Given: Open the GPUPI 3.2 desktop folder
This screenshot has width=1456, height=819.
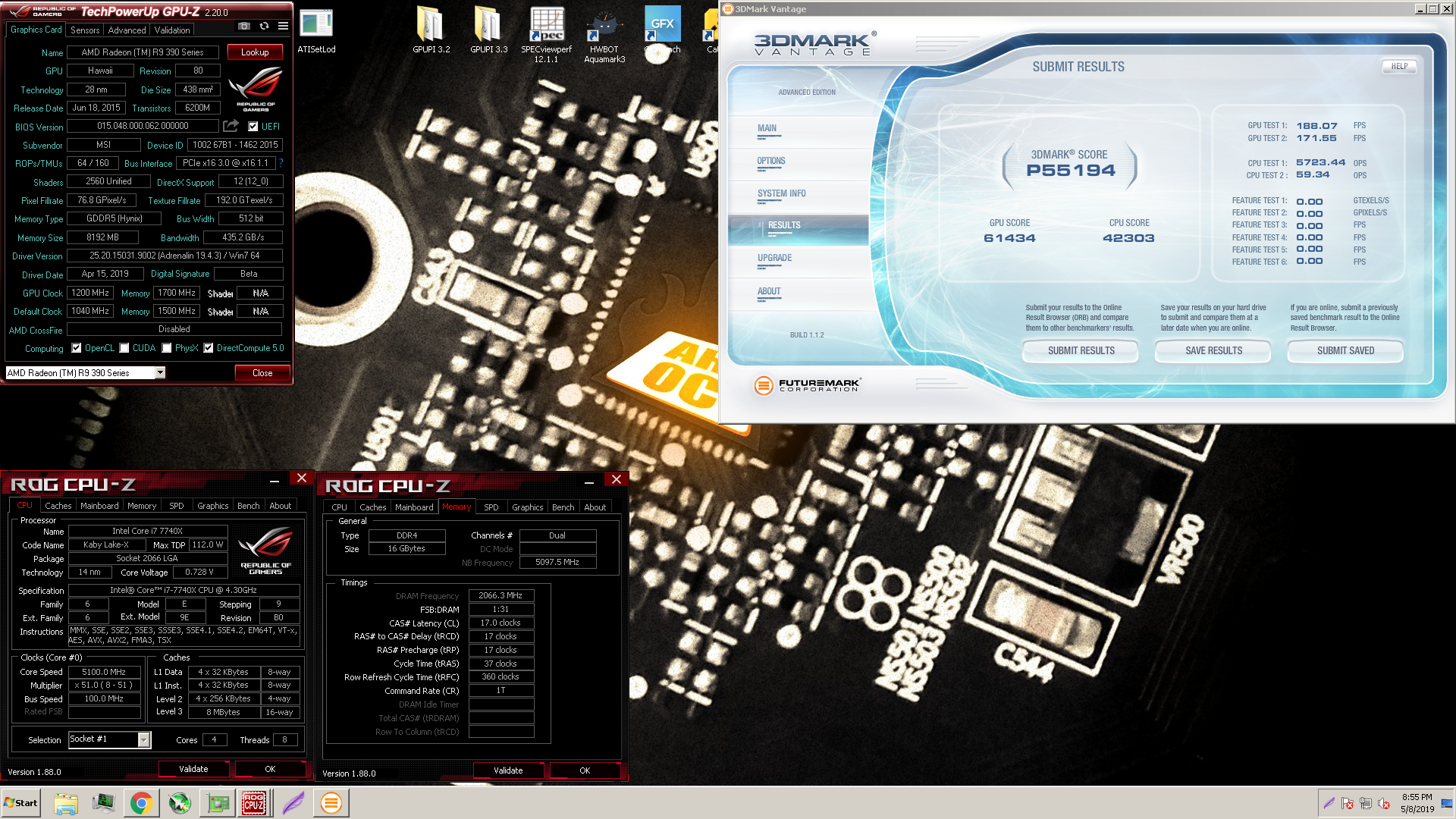Looking at the screenshot, I should tap(431, 30).
